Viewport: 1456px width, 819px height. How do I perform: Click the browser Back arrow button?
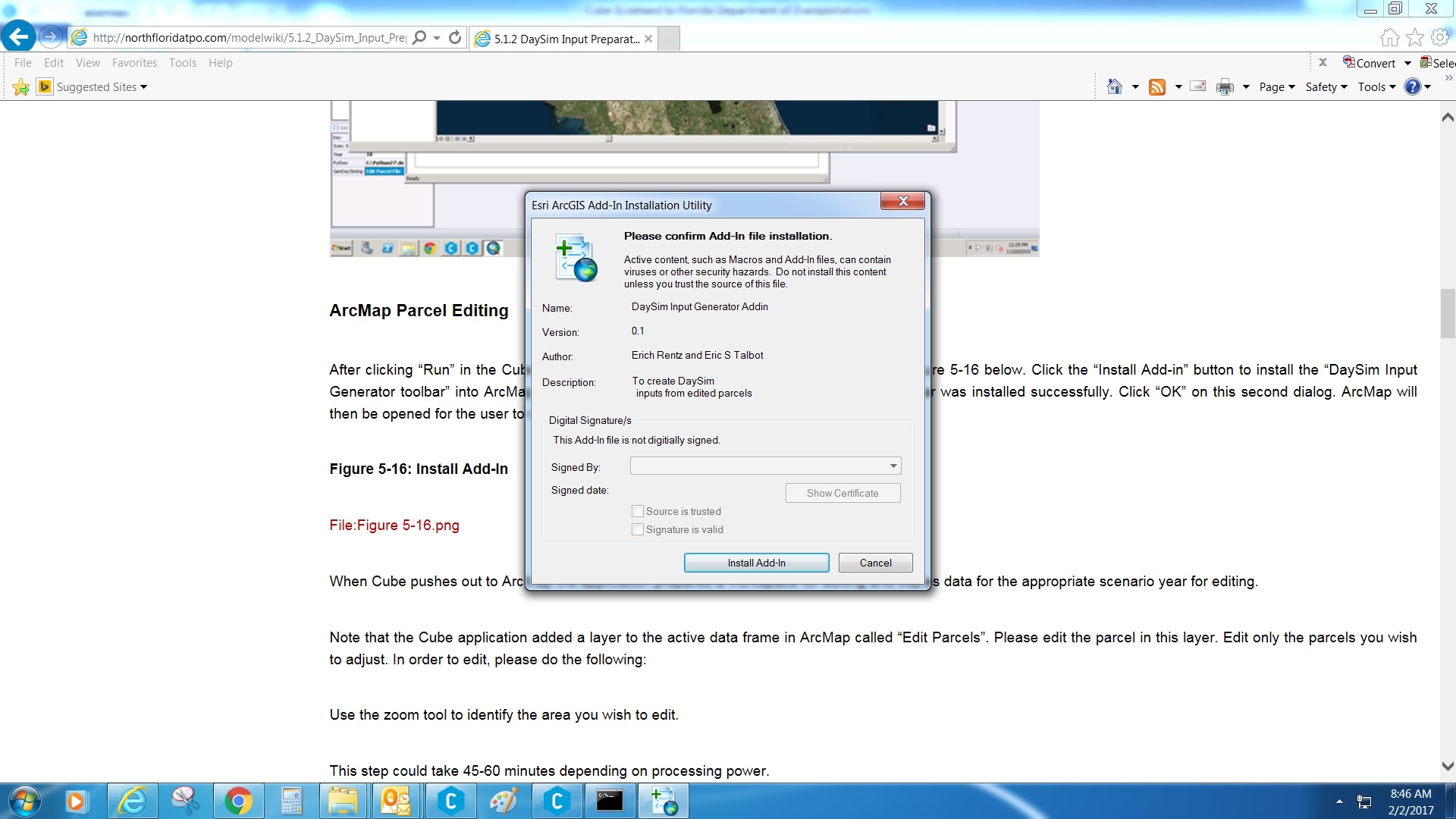coord(18,36)
